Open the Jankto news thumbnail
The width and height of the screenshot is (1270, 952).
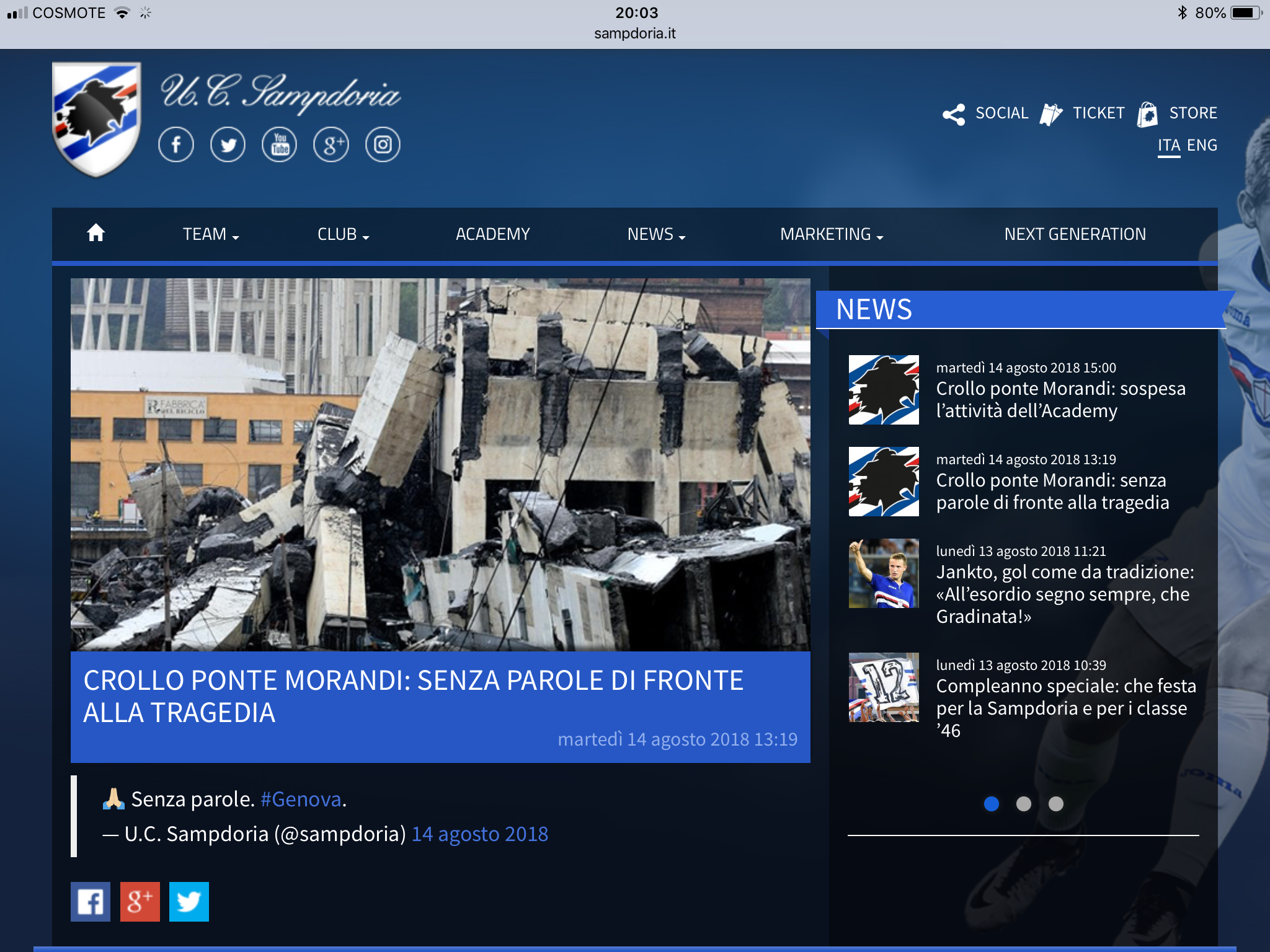tap(884, 573)
